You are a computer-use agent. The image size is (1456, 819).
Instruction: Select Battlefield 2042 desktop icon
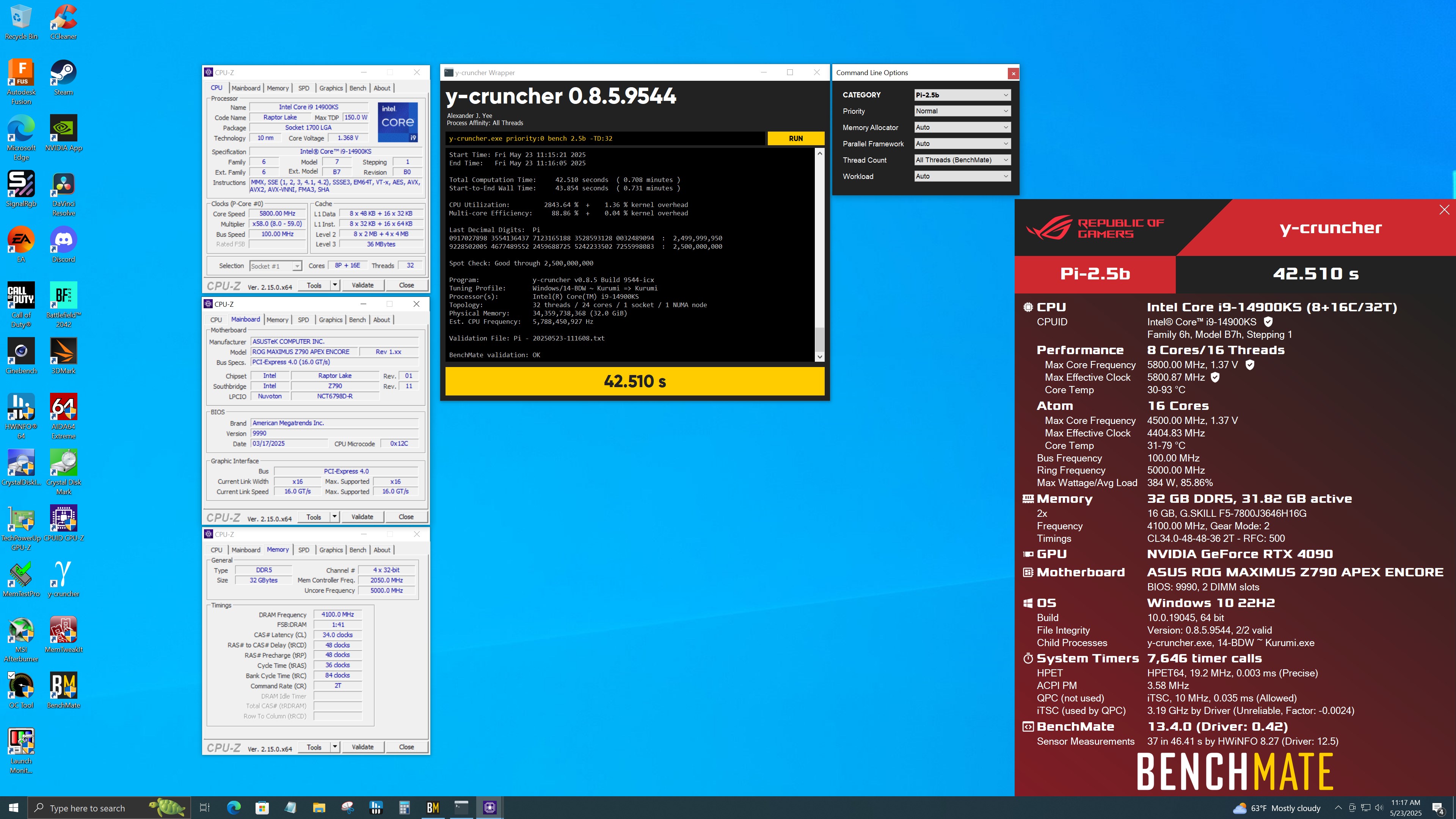click(63, 305)
